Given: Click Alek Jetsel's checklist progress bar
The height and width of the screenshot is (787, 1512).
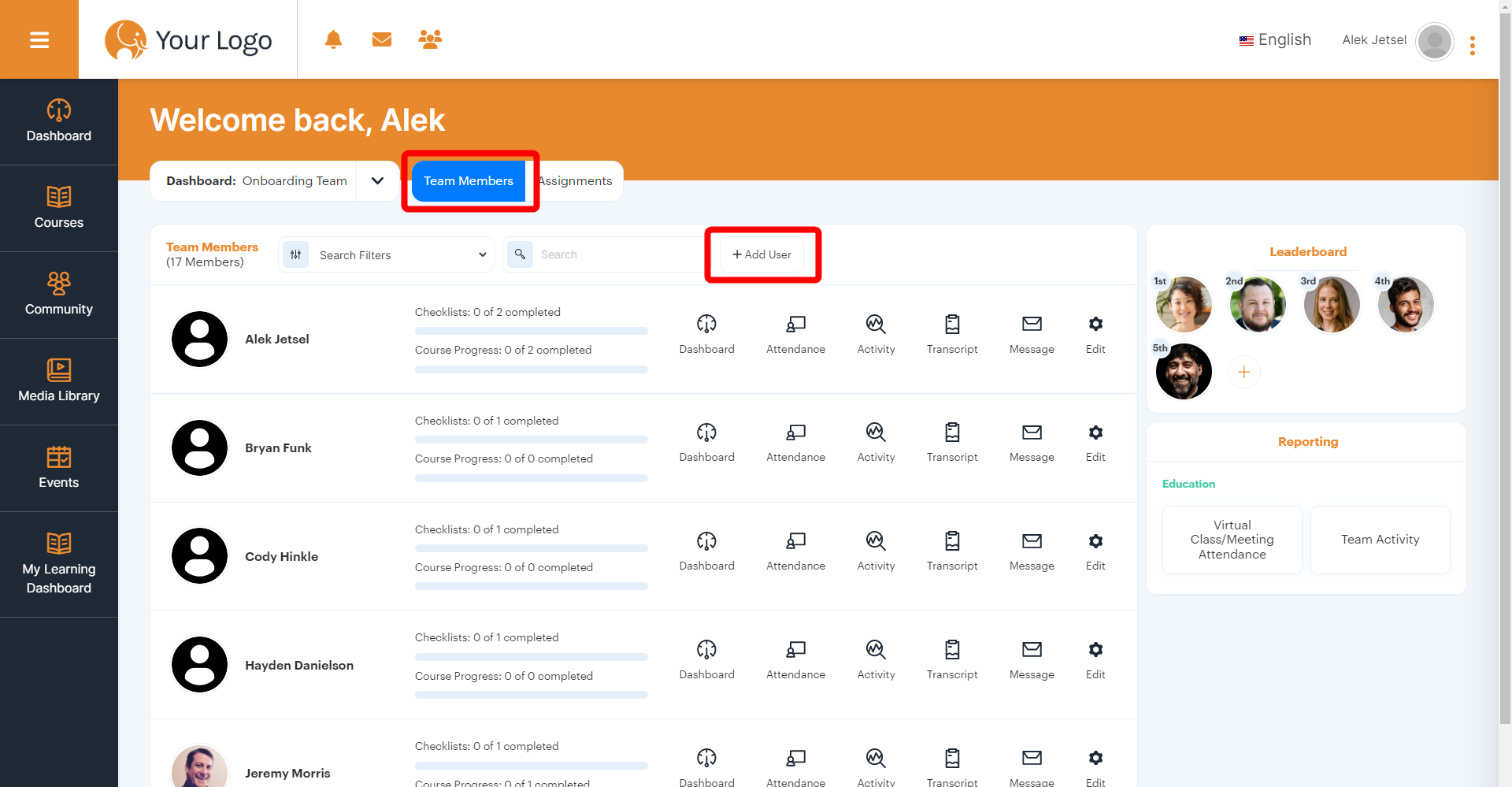Looking at the screenshot, I should coord(532,331).
